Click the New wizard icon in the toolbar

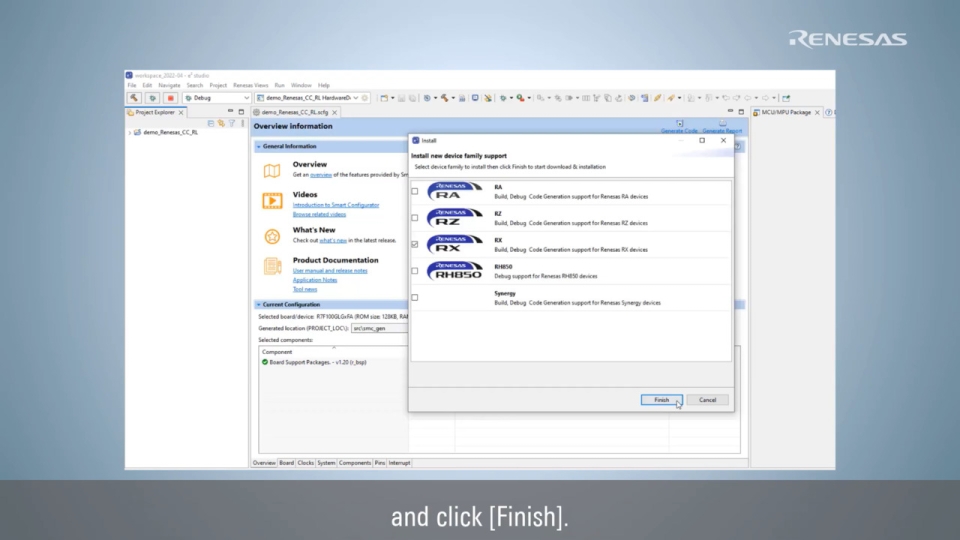(384, 98)
